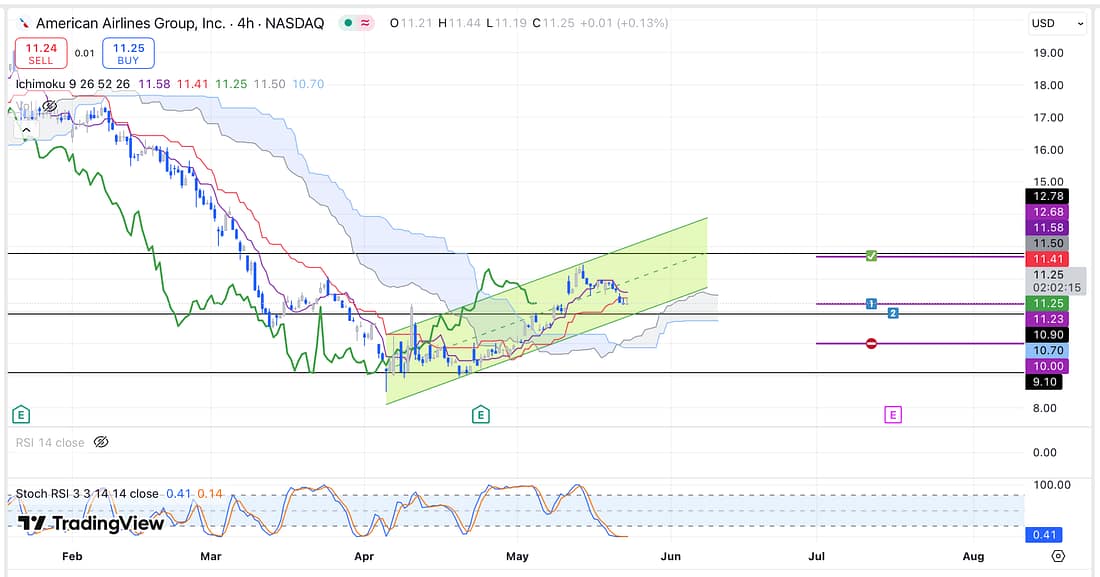Select the Stoch RSI indicator legend
The width and height of the screenshot is (1100, 577).
[87, 493]
